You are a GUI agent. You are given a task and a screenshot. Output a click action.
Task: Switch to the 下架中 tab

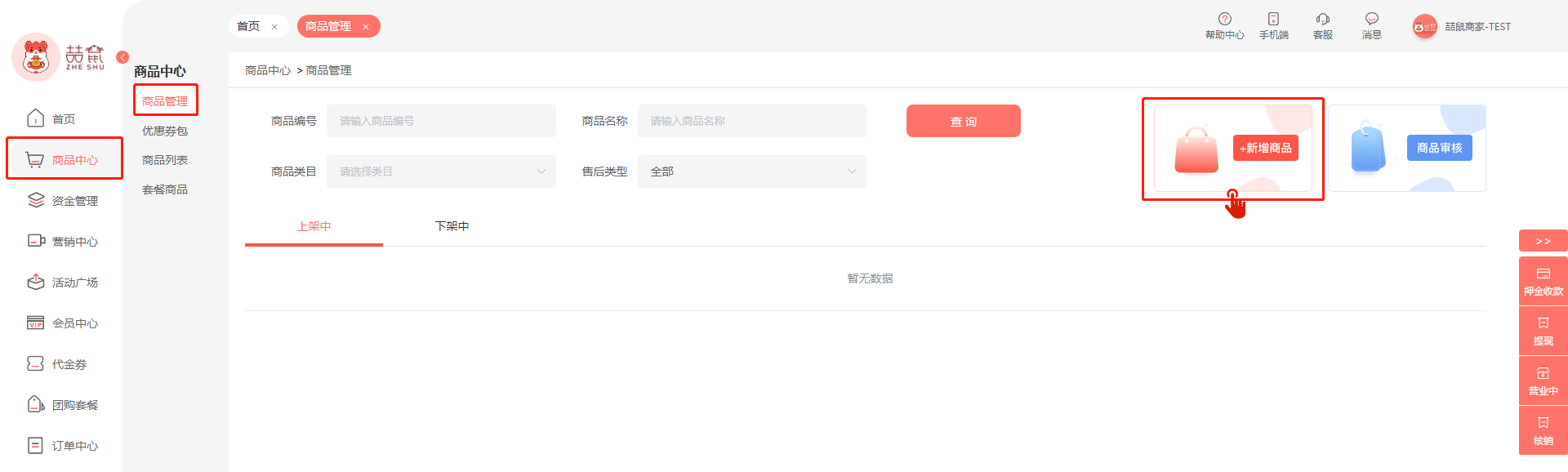[452, 226]
